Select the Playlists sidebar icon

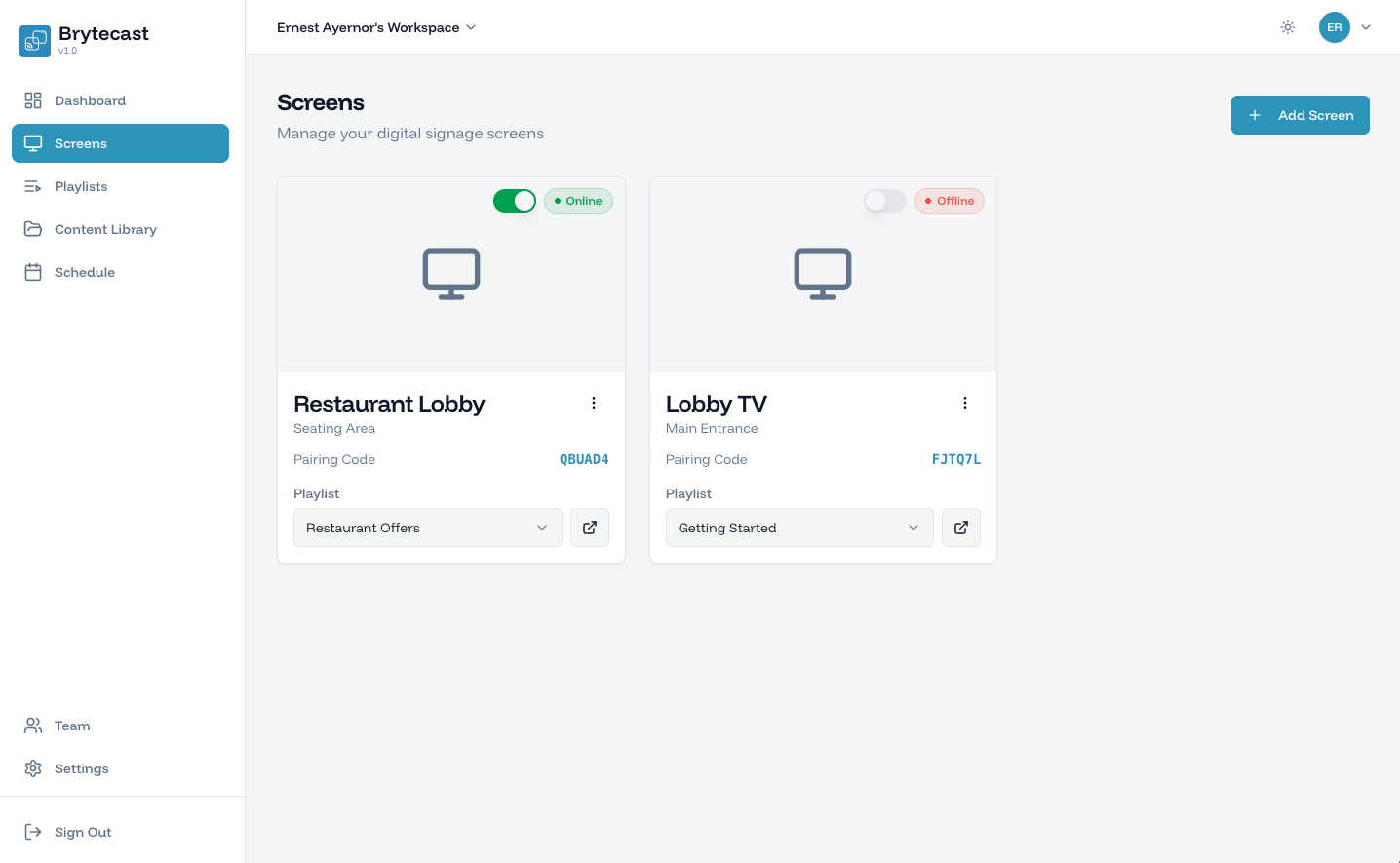click(x=32, y=186)
